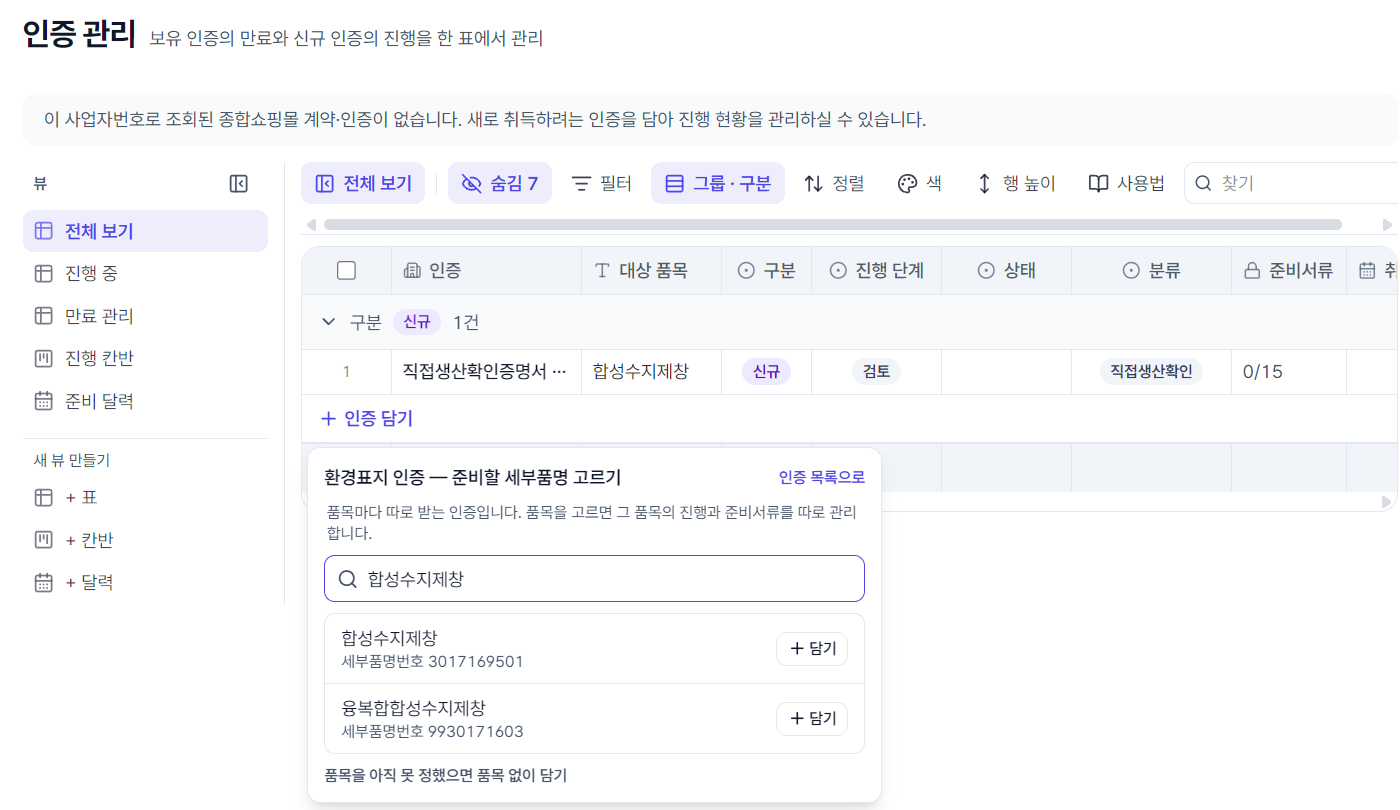Image resolution: width=1400 pixels, height=810 pixels.
Task: Click the 전체 보기 toolbar button
Action: (363, 183)
